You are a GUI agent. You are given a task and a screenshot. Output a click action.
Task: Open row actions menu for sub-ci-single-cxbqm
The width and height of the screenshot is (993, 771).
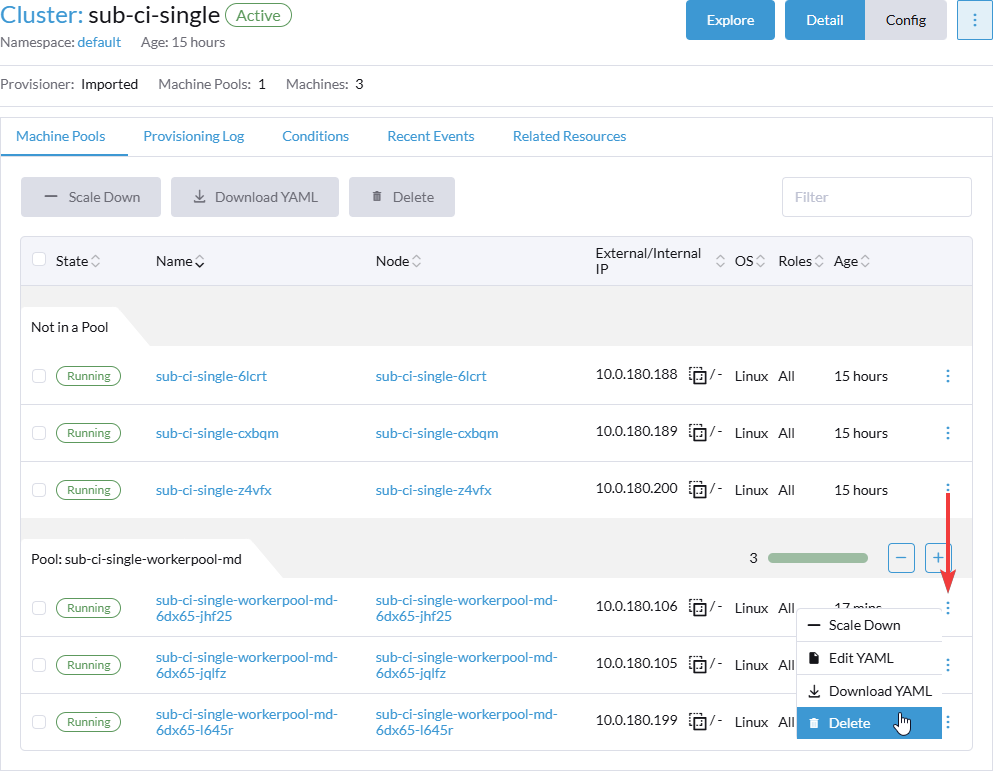(x=948, y=433)
